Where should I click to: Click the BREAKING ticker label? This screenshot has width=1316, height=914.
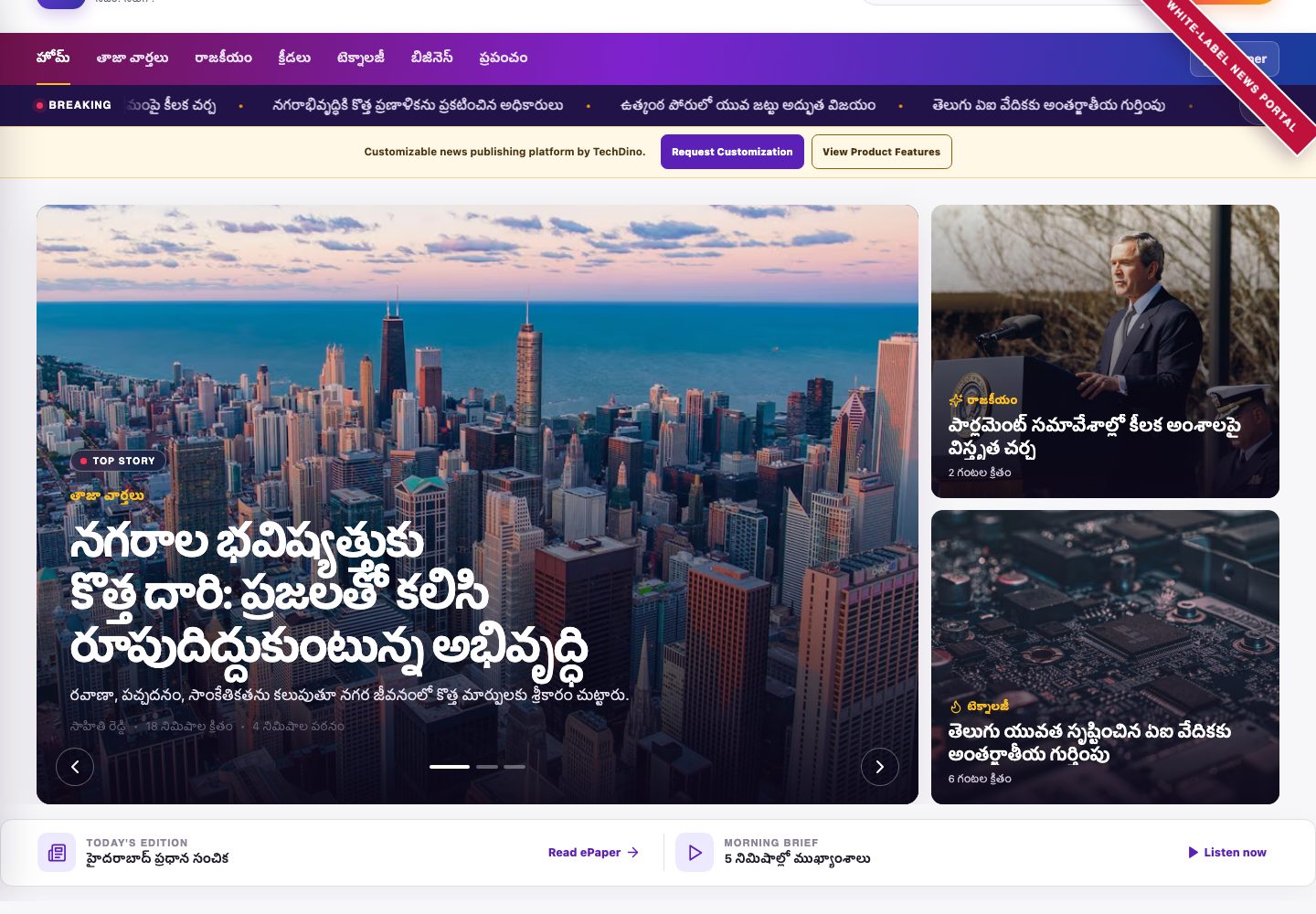click(73, 105)
